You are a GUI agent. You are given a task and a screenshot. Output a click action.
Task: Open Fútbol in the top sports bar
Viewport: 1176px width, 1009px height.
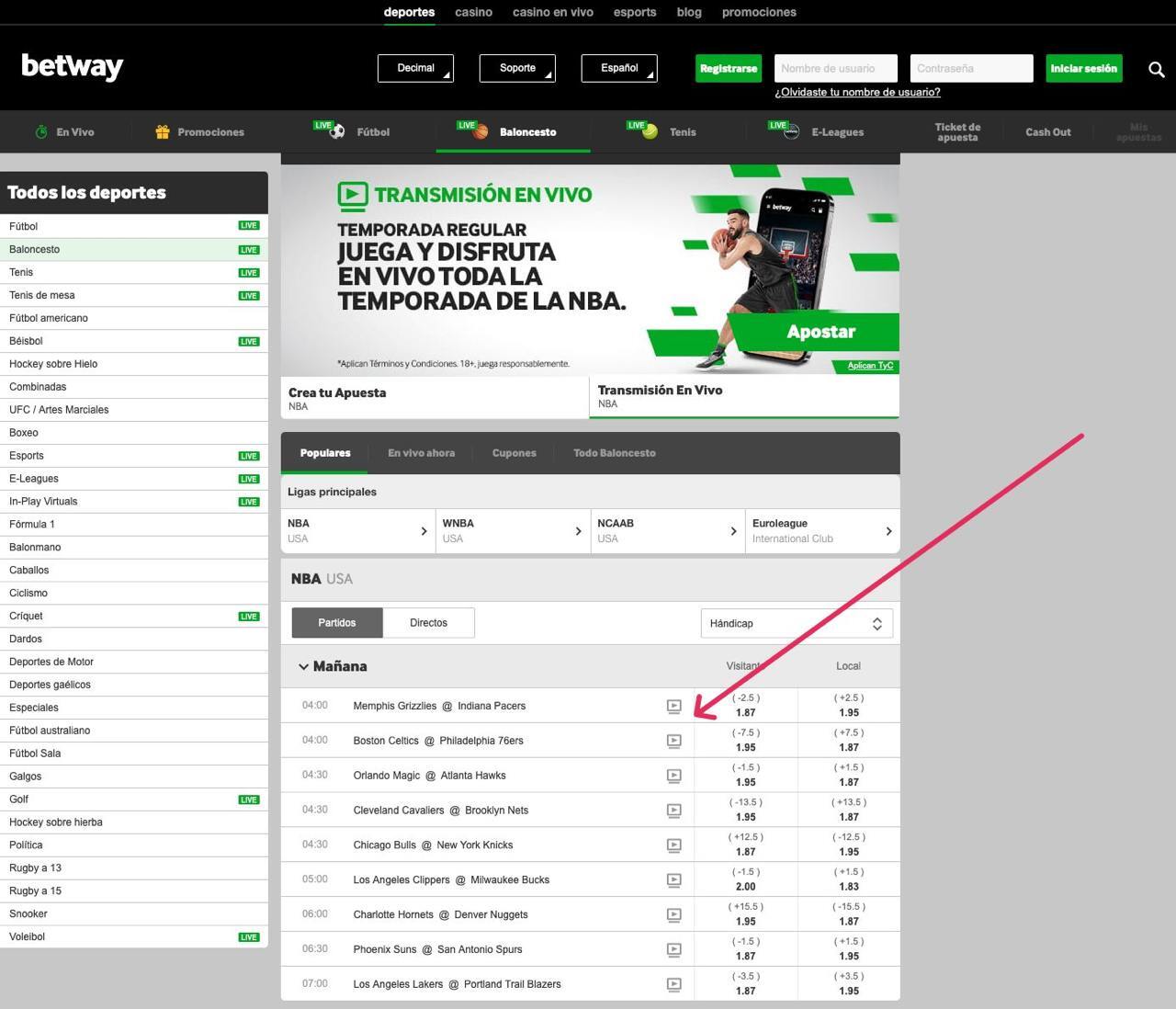click(352, 131)
